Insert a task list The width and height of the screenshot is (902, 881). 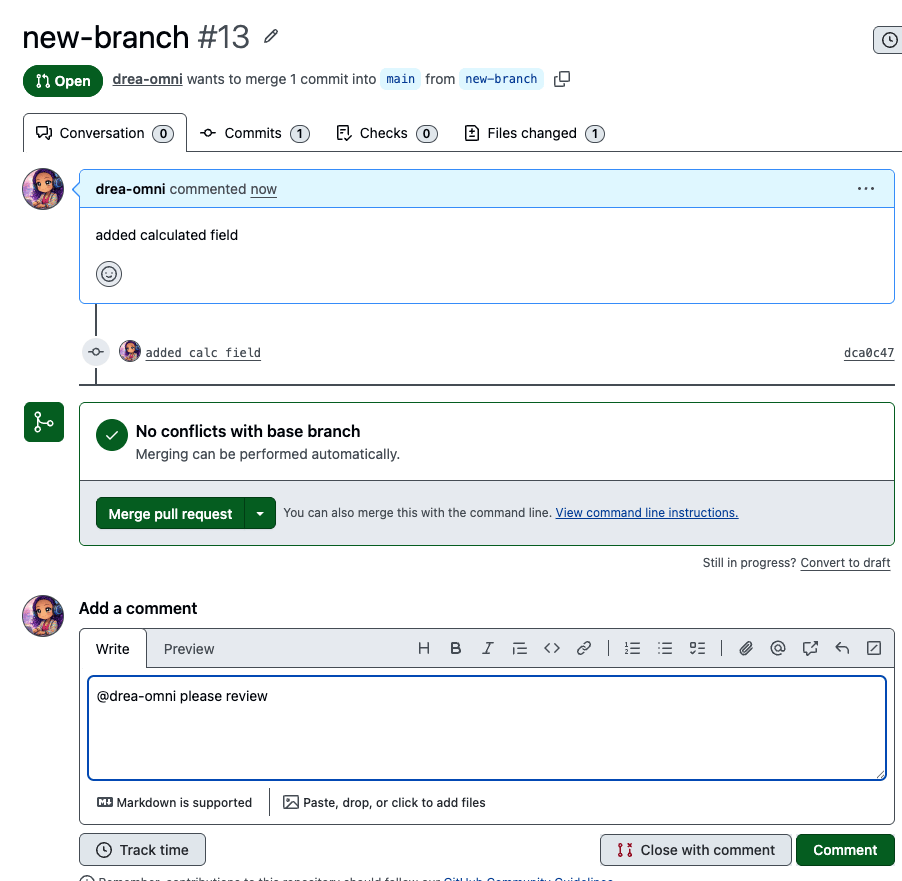pos(697,649)
